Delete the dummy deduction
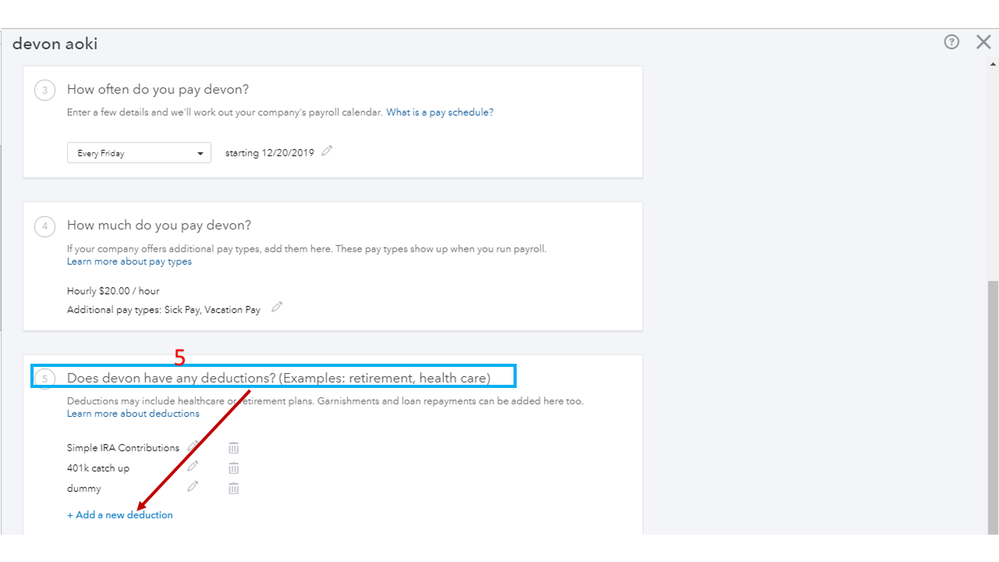This screenshot has width=999, height=562. click(x=233, y=488)
